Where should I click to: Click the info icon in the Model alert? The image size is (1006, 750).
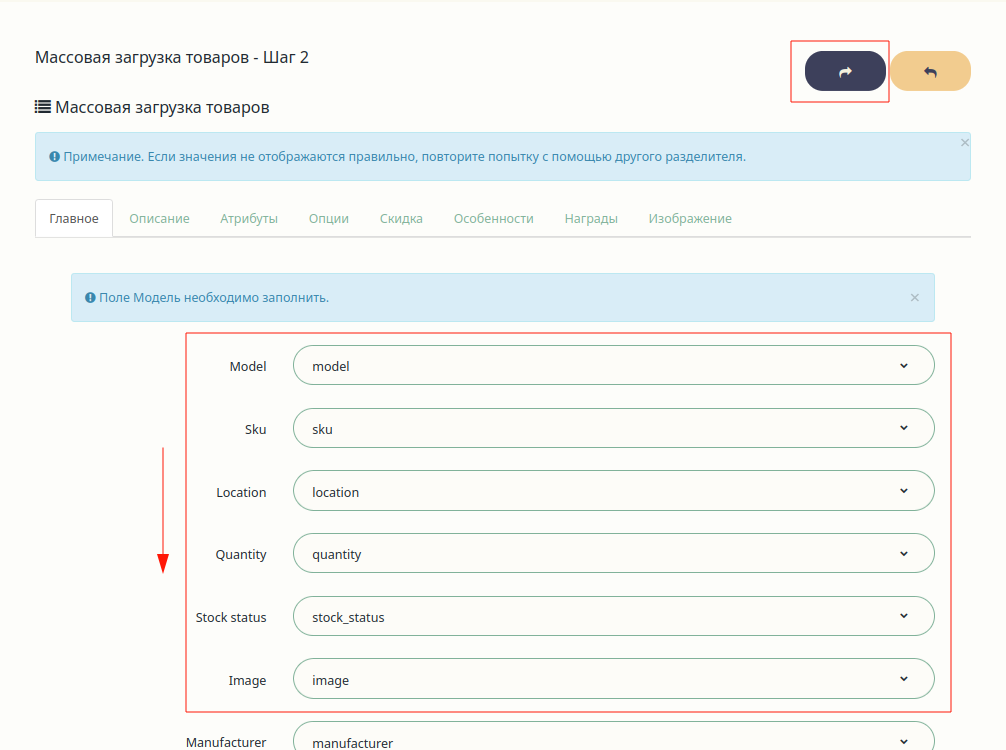[x=90, y=298]
